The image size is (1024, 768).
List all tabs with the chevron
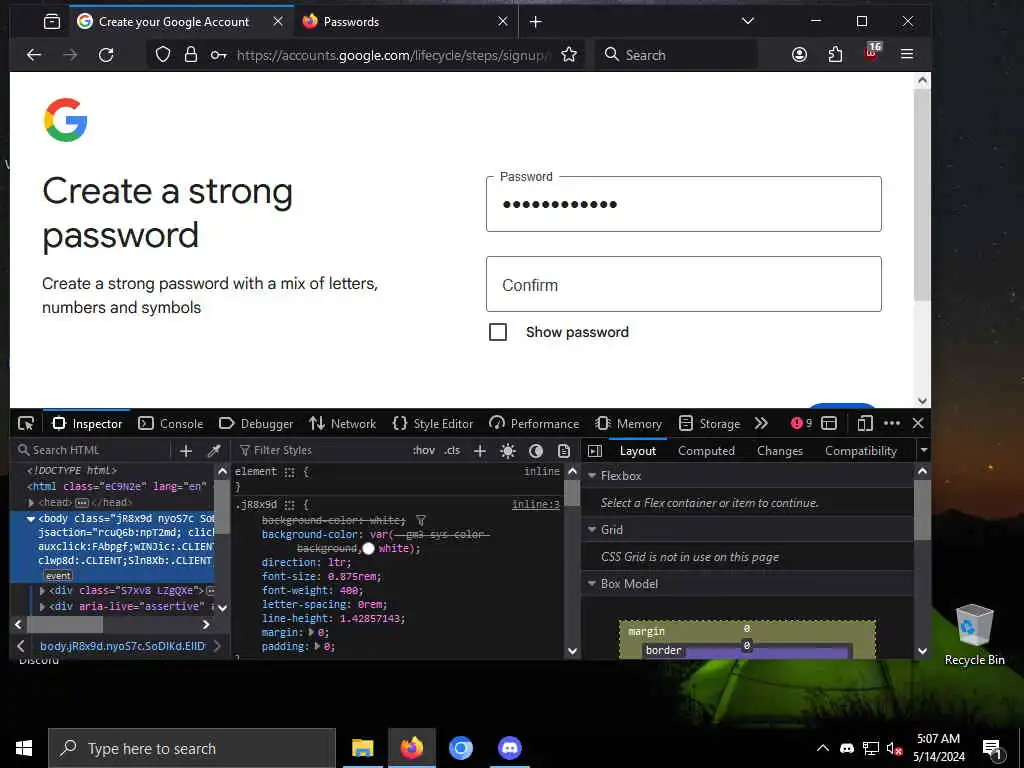tap(748, 21)
